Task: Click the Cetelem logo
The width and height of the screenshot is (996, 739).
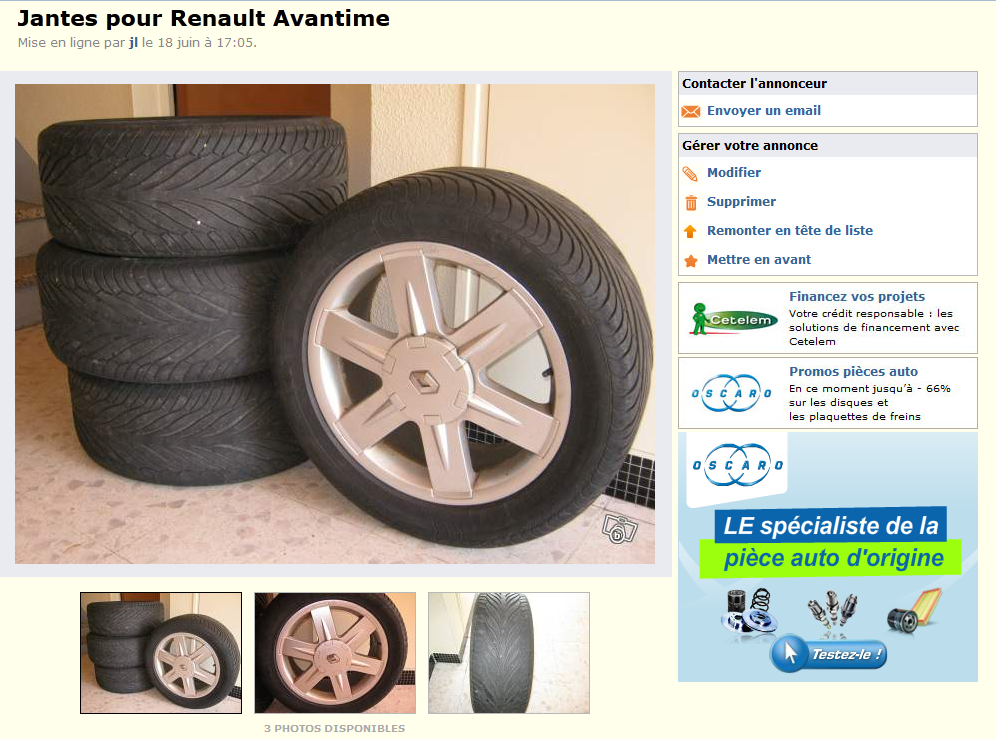Action: click(734, 318)
